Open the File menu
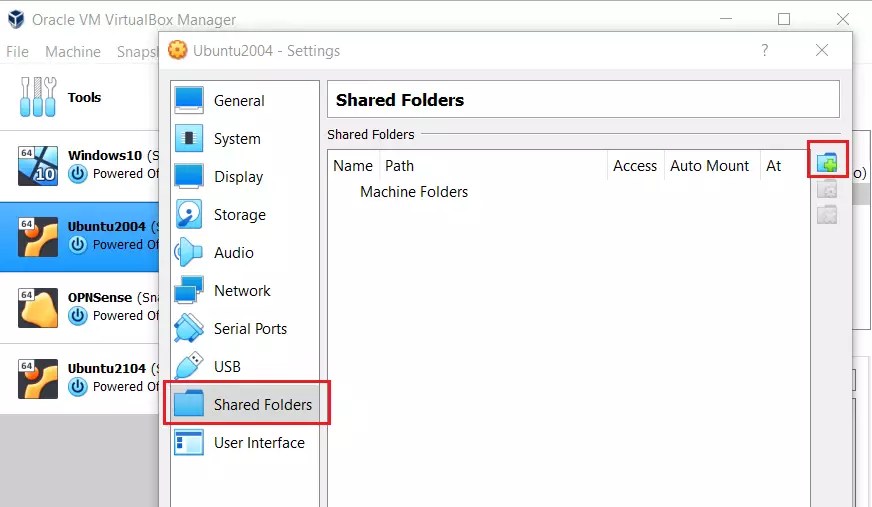 17,52
